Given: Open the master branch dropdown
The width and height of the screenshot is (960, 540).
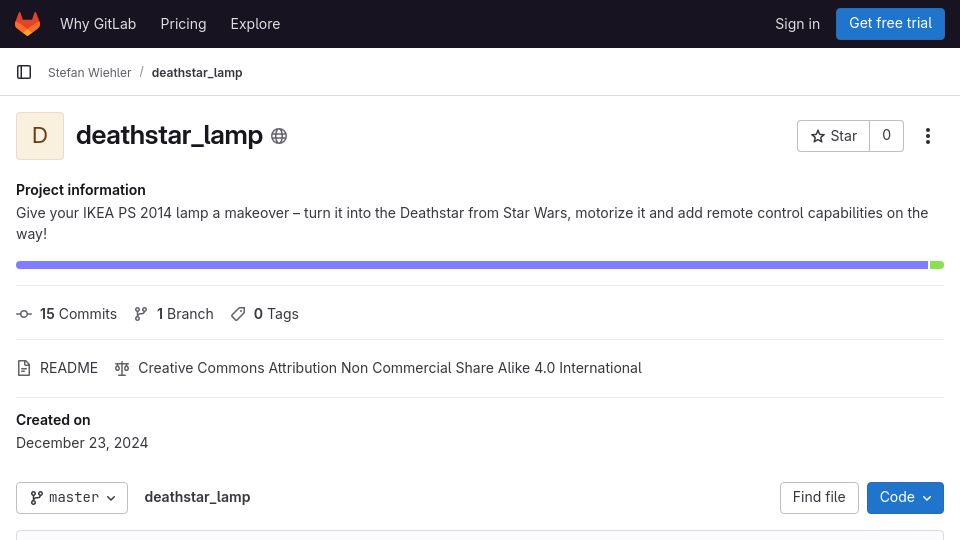Looking at the screenshot, I should coord(72,498).
